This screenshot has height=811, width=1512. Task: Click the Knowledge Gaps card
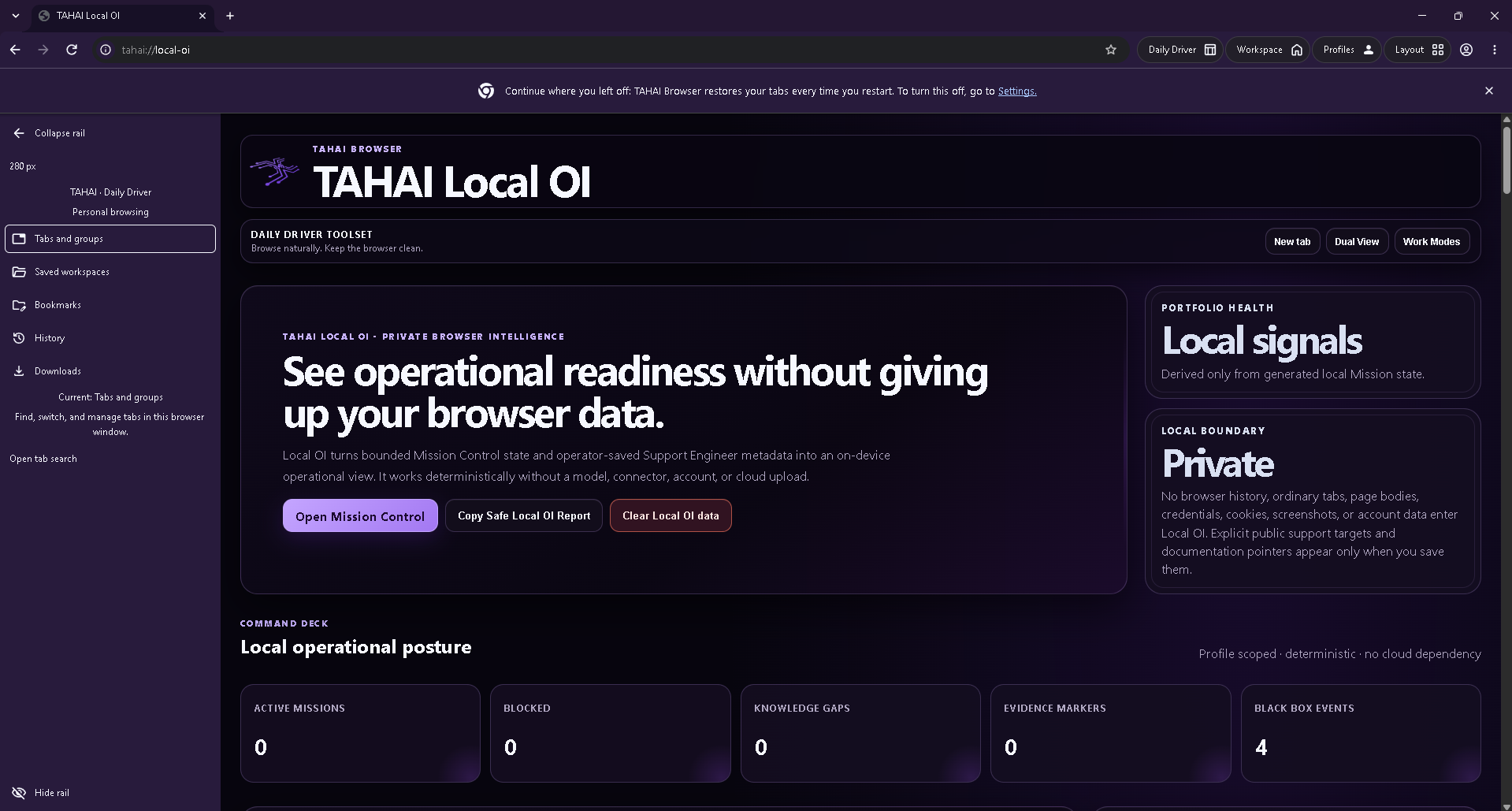tap(860, 733)
